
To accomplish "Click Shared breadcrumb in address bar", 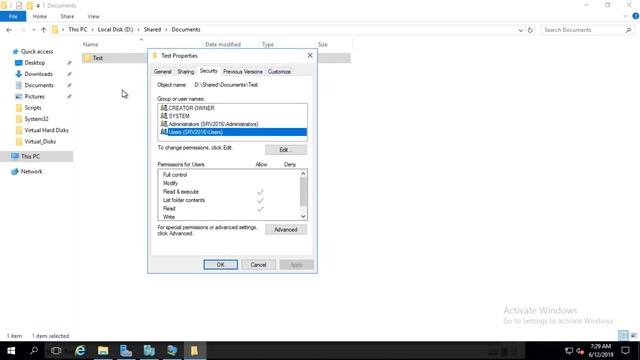I will (x=152, y=30).
